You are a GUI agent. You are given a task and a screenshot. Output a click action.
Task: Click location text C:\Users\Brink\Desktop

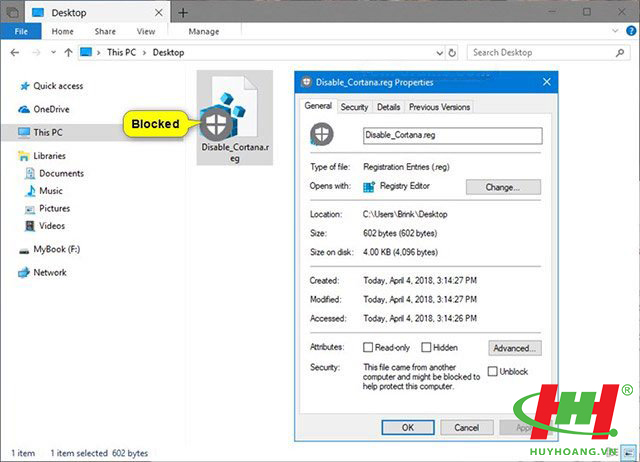click(x=405, y=214)
